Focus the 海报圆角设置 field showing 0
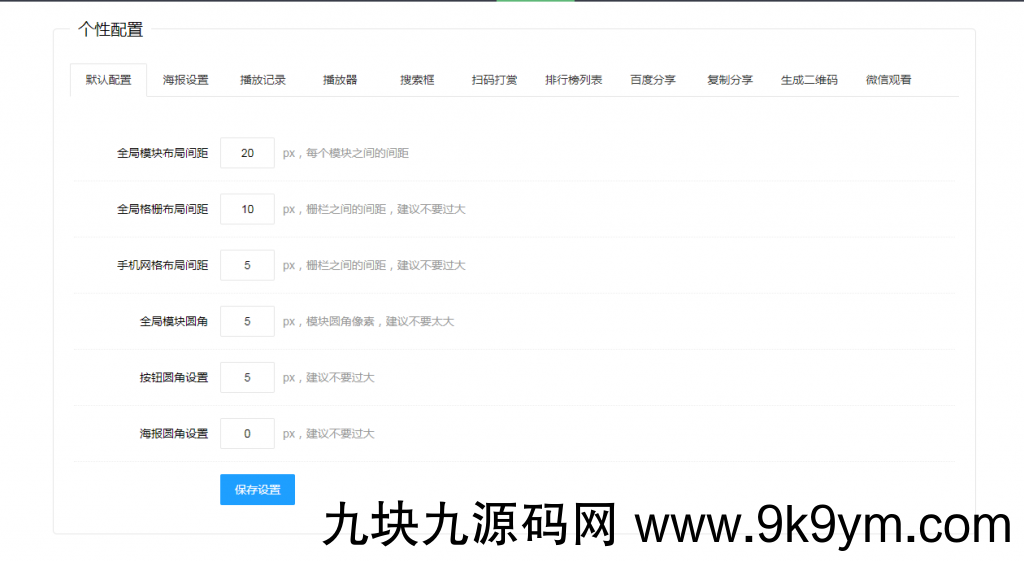This screenshot has height=562, width=1024. click(x=247, y=433)
